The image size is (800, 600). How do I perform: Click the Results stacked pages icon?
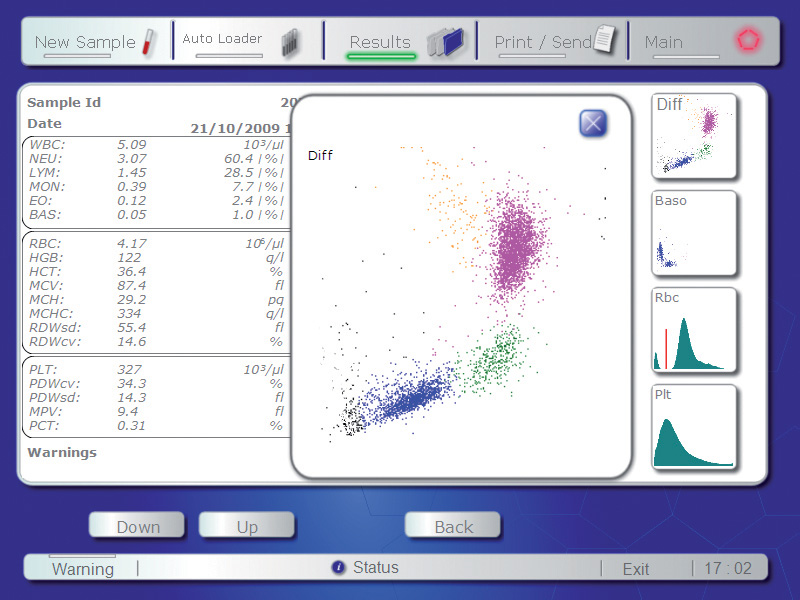coord(446,41)
